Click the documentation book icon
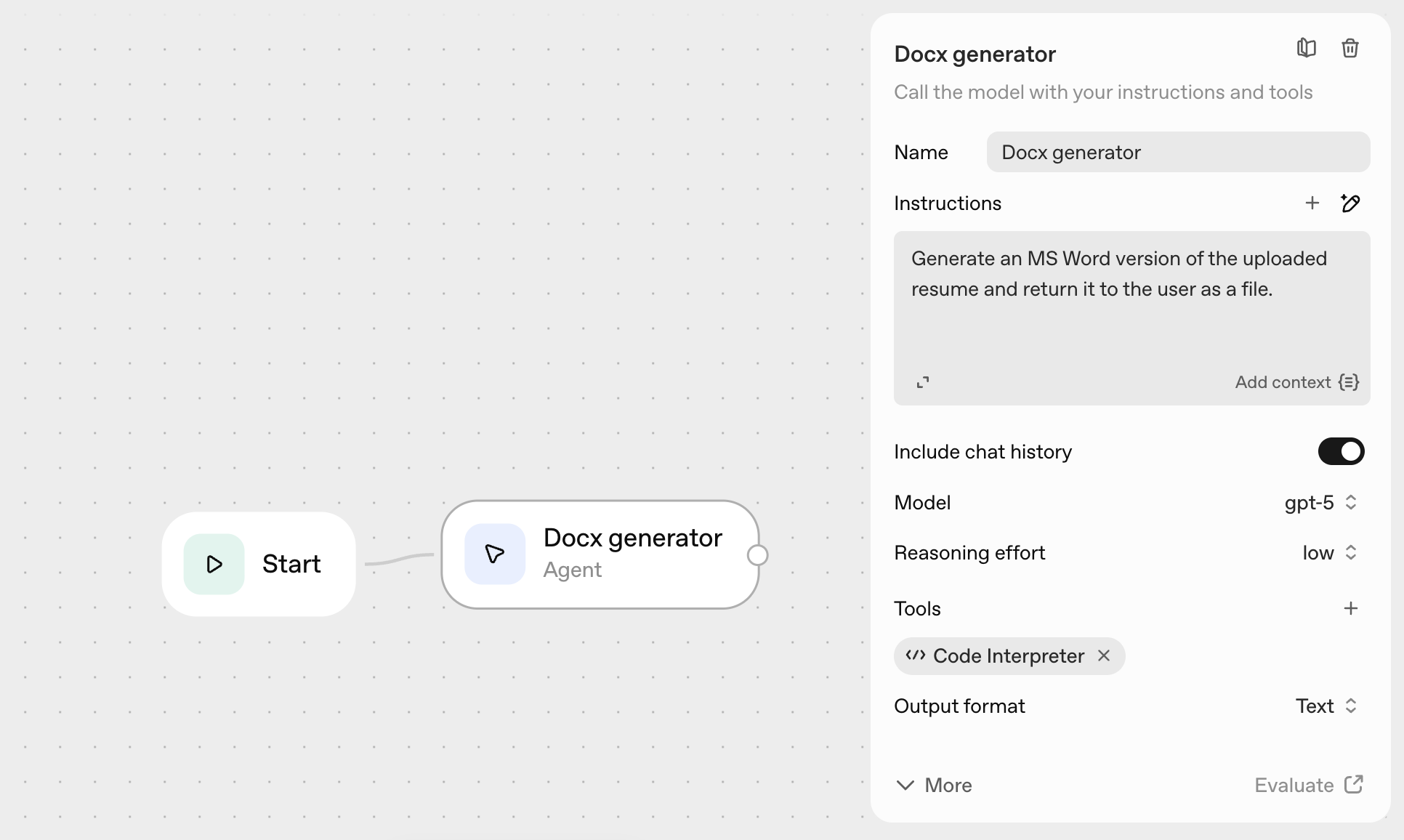The height and width of the screenshot is (840, 1404). pyautogui.click(x=1306, y=48)
